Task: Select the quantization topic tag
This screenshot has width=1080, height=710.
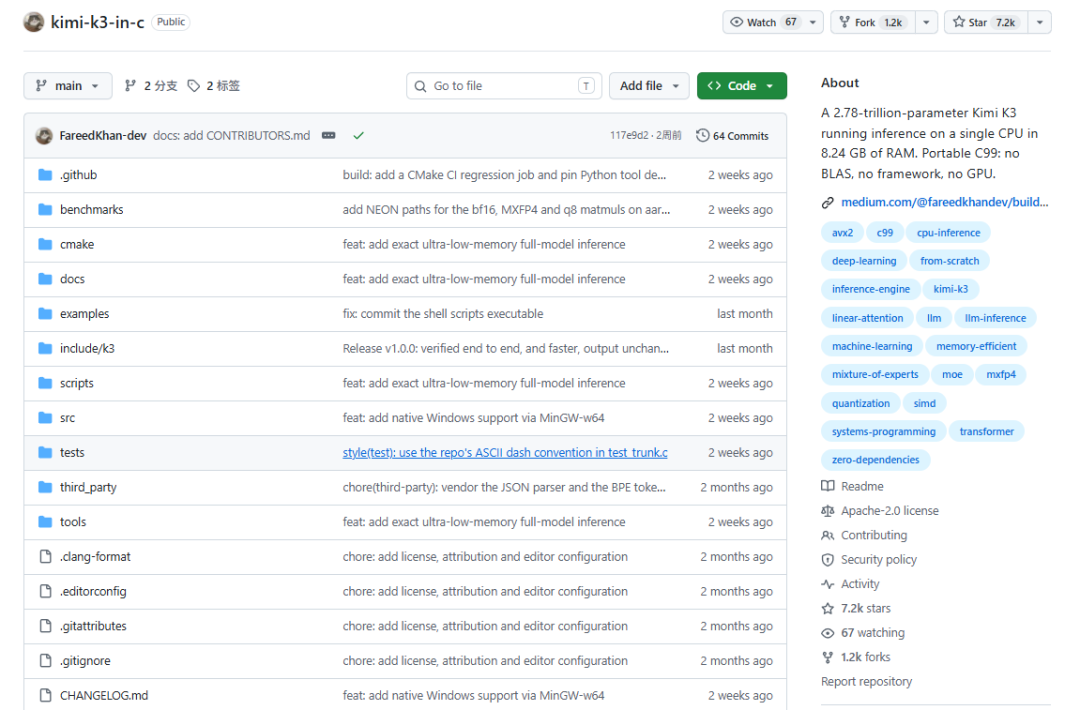Action: (x=860, y=403)
